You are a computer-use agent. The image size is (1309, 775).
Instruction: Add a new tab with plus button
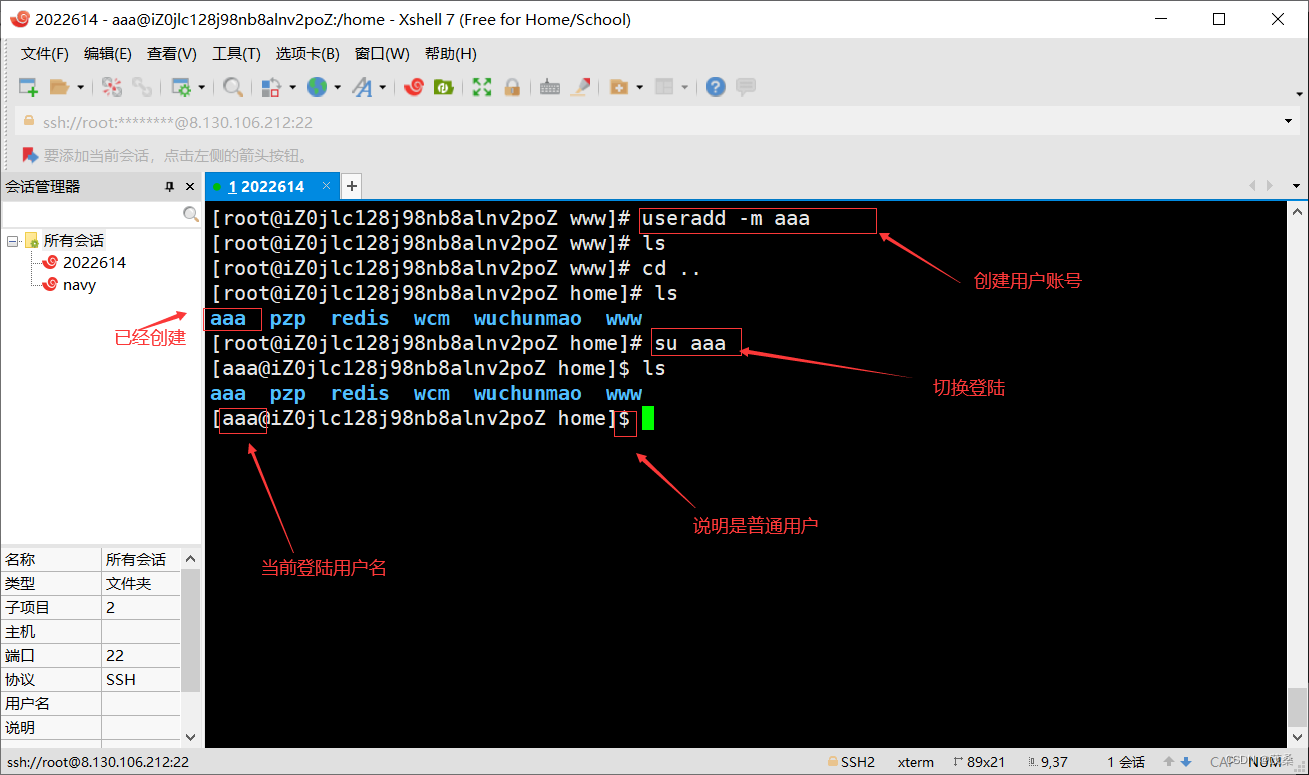(351, 186)
